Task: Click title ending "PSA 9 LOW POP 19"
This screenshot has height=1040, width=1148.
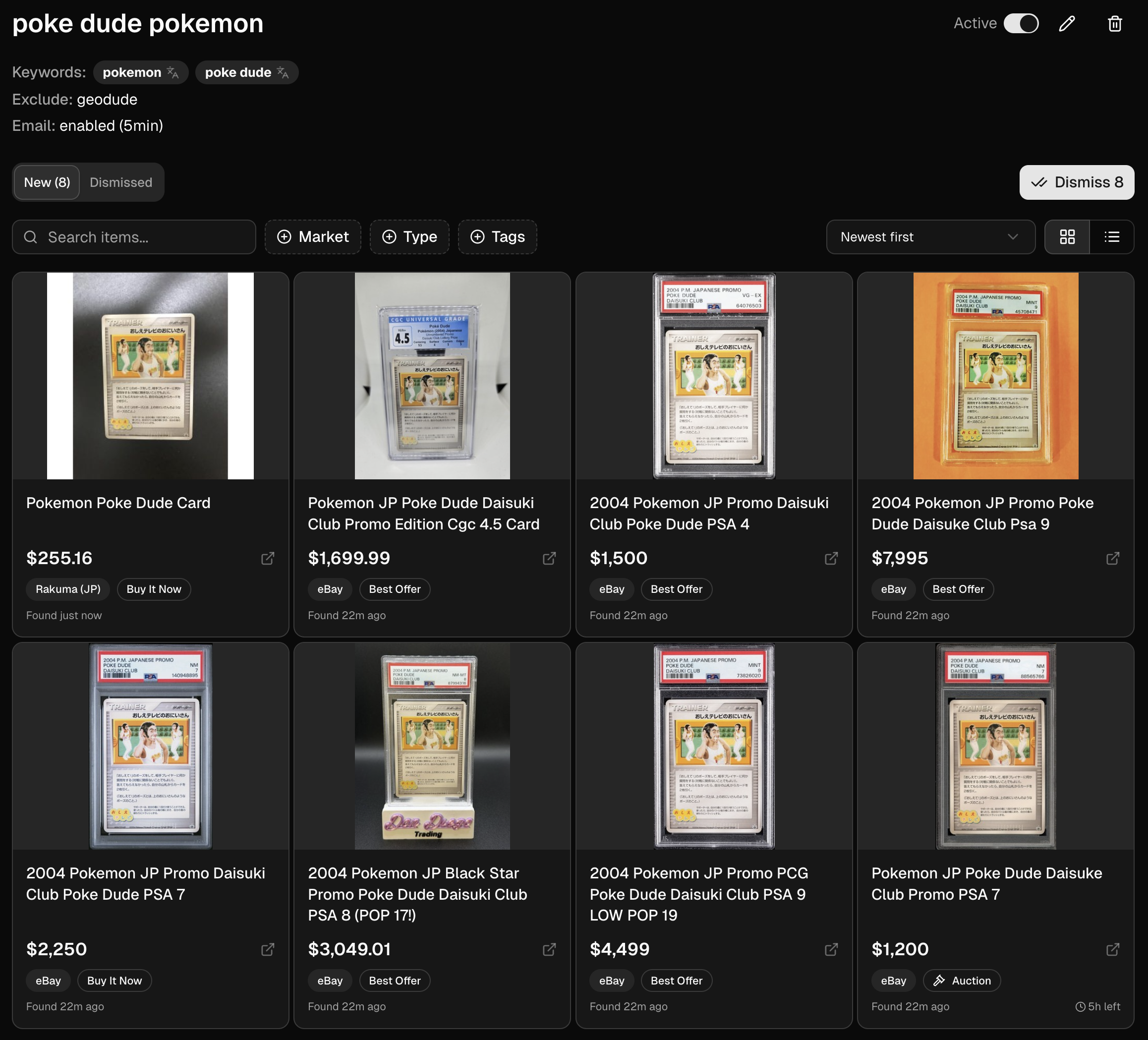Action: click(x=699, y=894)
